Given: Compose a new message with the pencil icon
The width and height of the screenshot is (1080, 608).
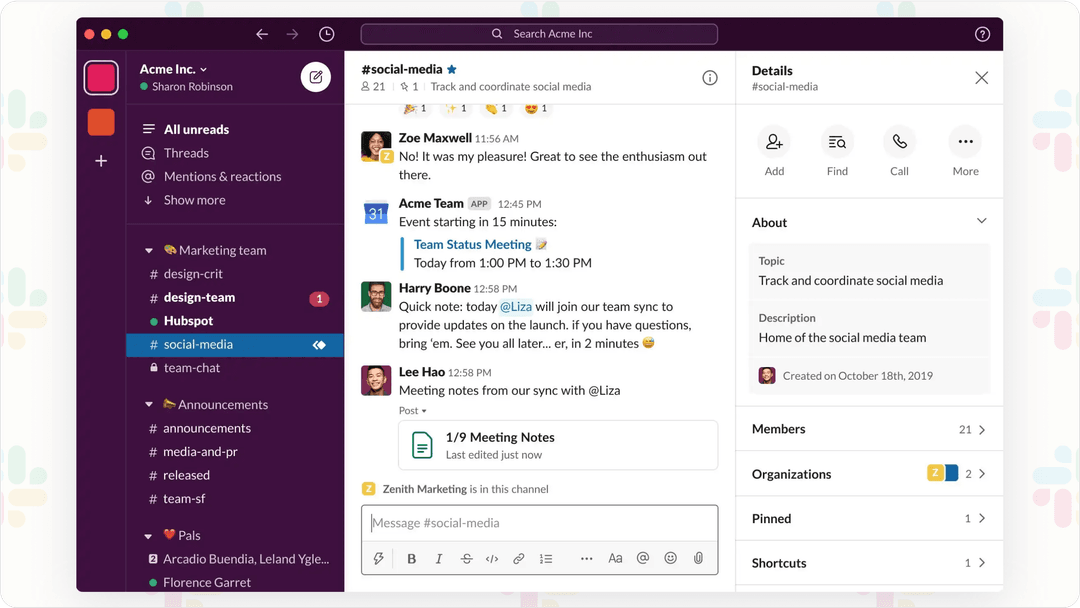Looking at the screenshot, I should coord(316,76).
